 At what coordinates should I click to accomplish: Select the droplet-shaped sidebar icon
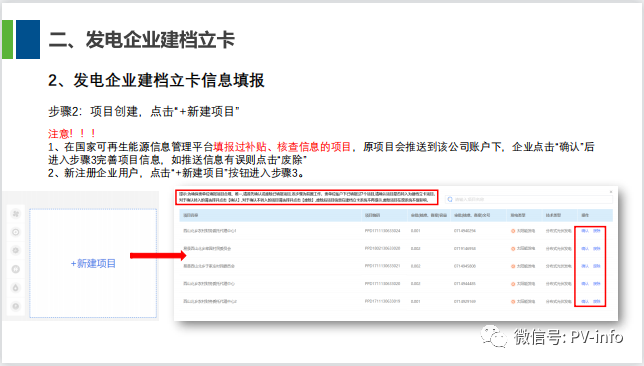[16, 288]
